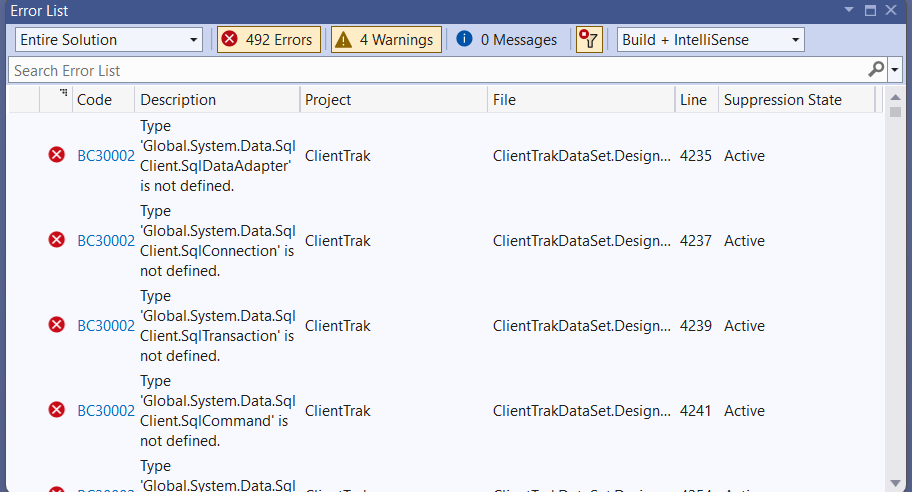The height and width of the screenshot is (492, 912).
Task: Select the SqlConnection is not defined description
Action: (x=218, y=241)
